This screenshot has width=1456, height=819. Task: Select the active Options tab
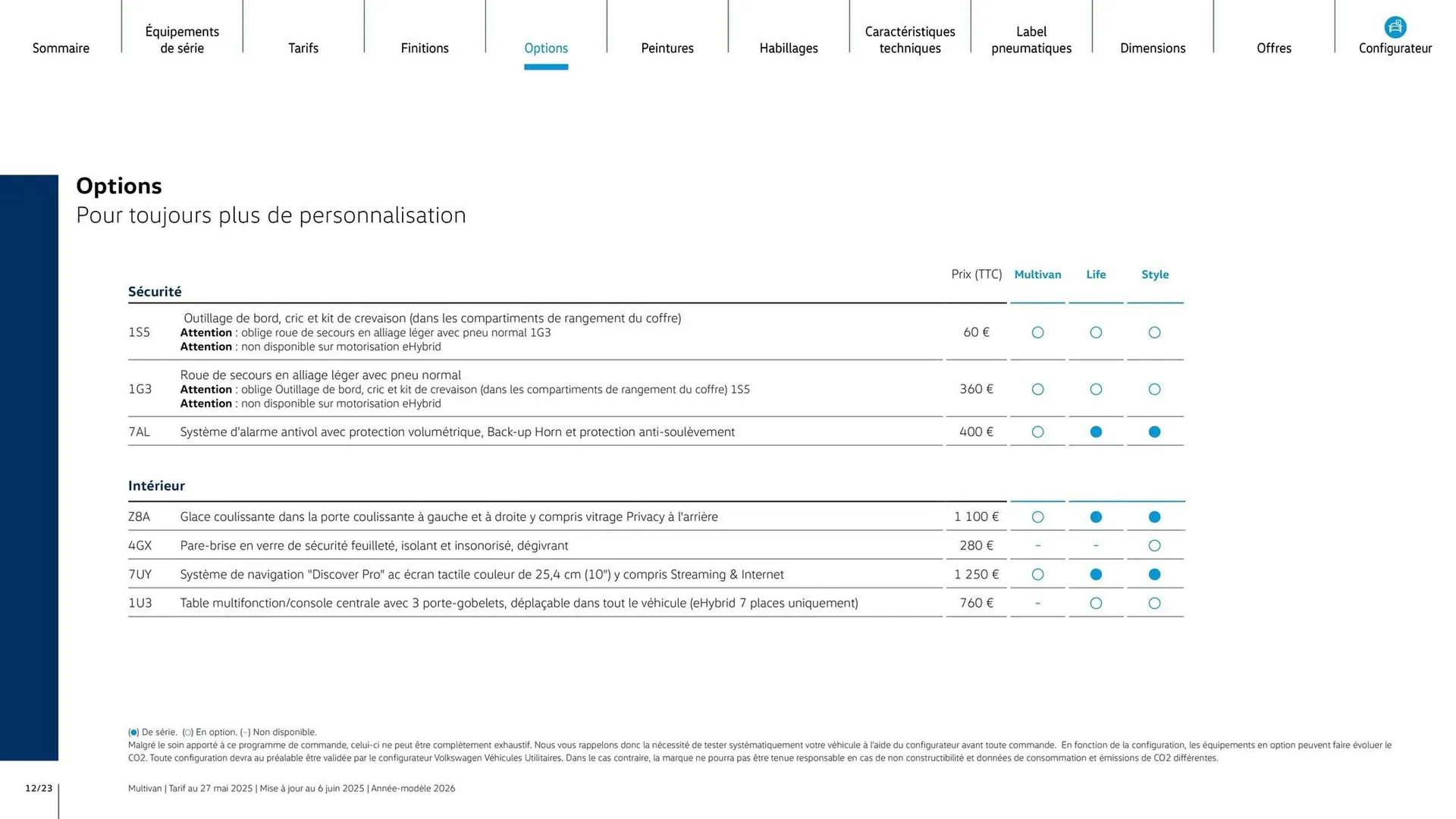[x=546, y=48]
